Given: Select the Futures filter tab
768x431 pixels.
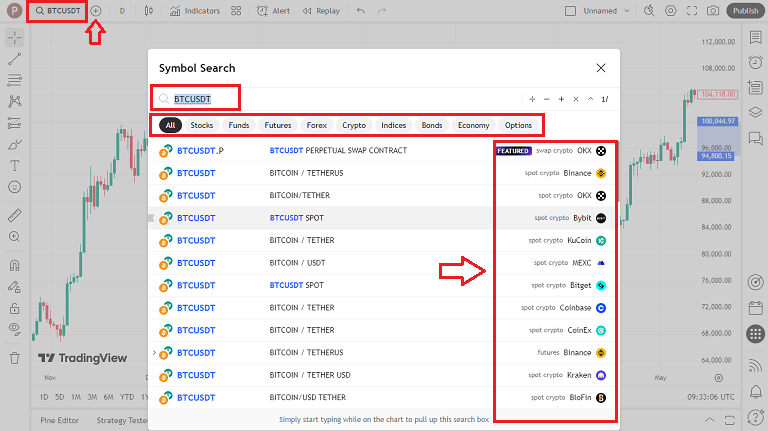Looking at the screenshot, I should 278,125.
